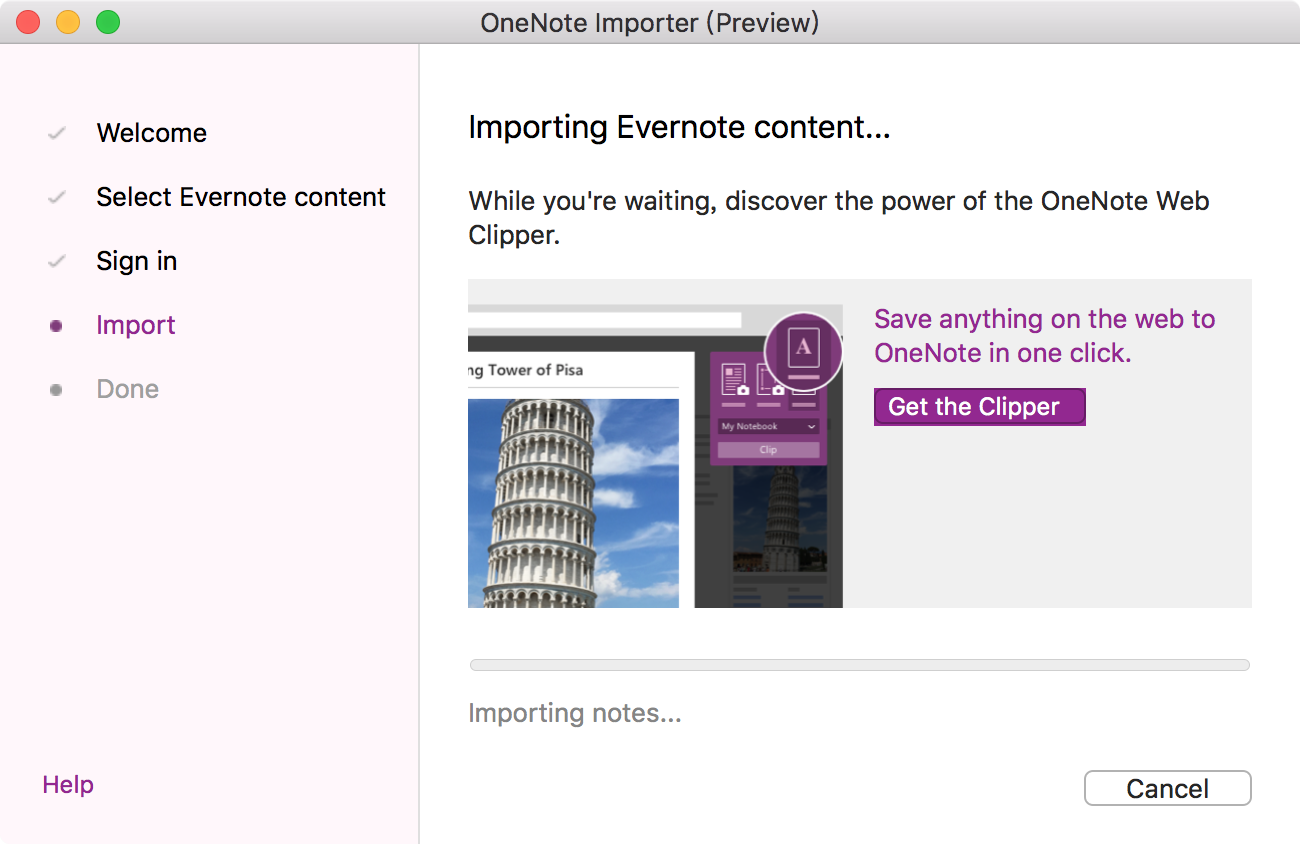Maximize the window with the green button
The height and width of the screenshot is (844, 1300).
click(x=108, y=22)
